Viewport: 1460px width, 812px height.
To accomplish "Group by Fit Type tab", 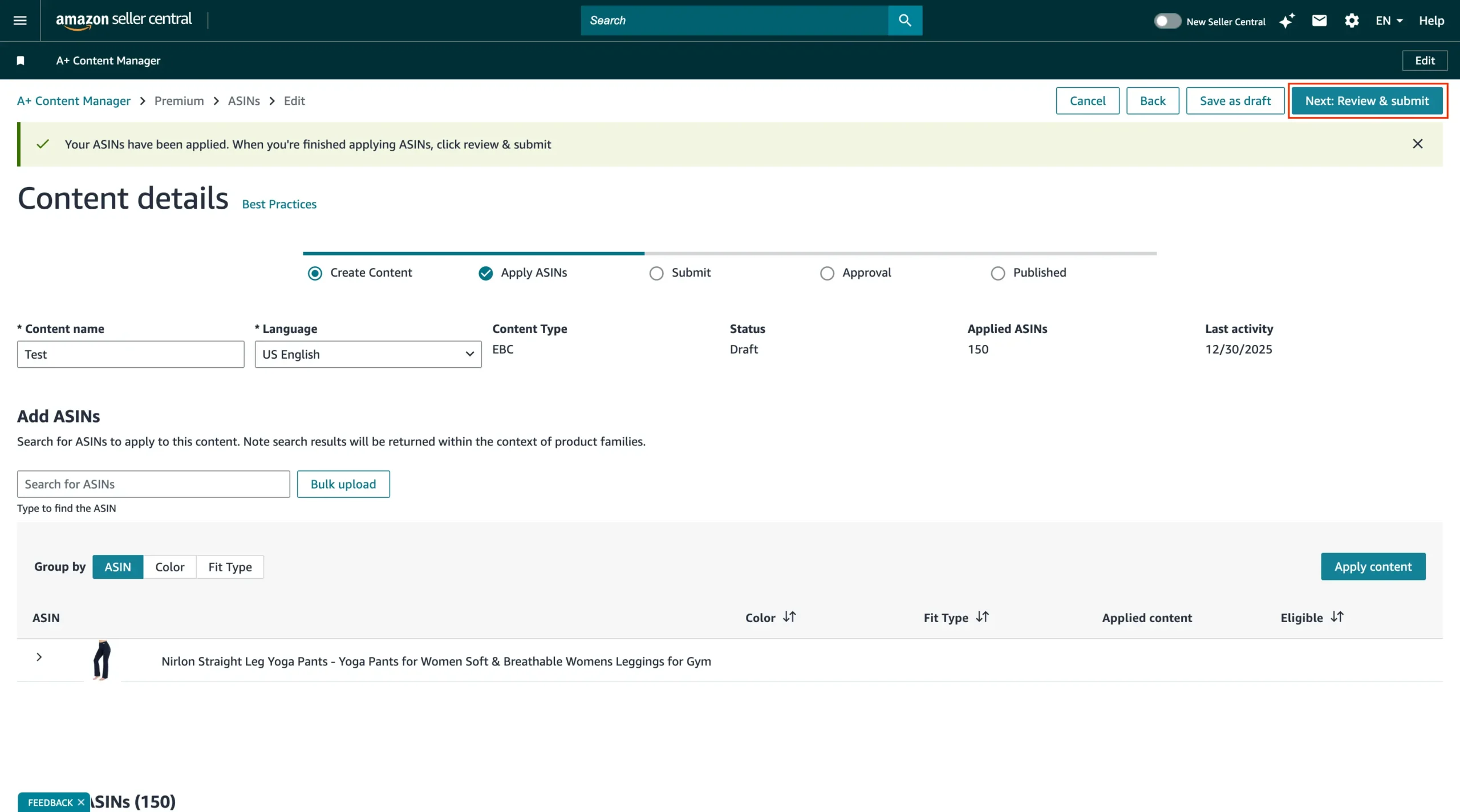I will click(x=230, y=567).
